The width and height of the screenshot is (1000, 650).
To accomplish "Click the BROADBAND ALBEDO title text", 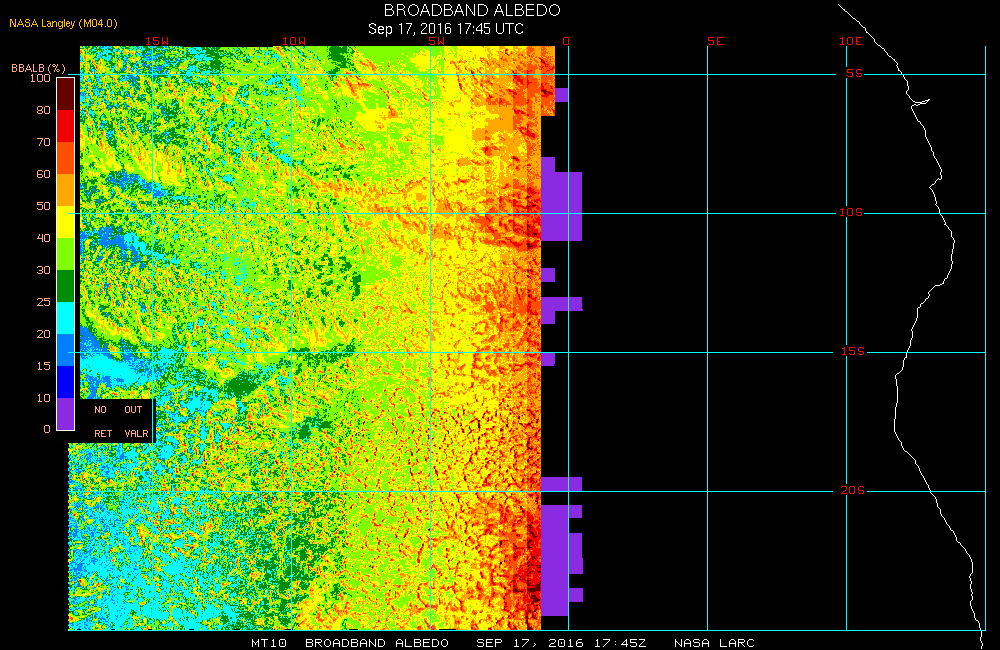I will click(x=472, y=10).
